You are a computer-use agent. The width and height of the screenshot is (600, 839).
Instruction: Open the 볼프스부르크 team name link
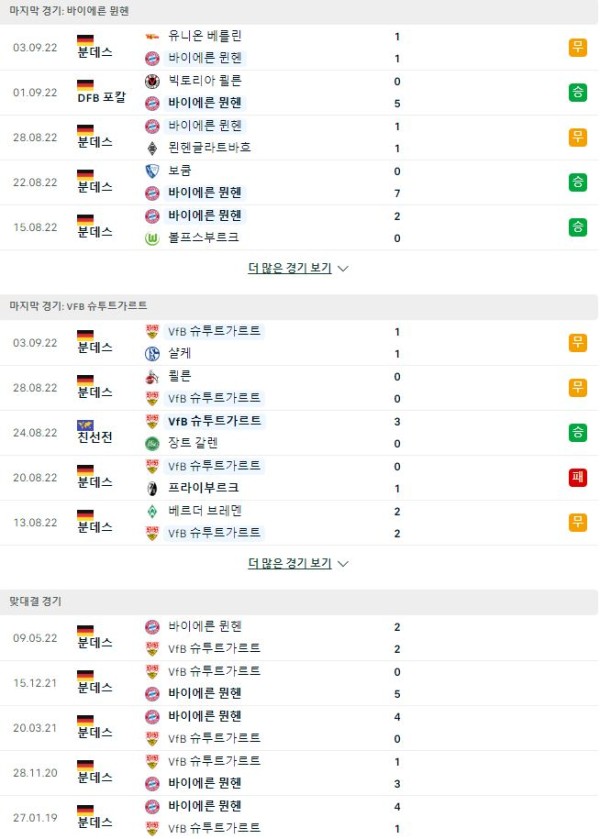[203, 238]
